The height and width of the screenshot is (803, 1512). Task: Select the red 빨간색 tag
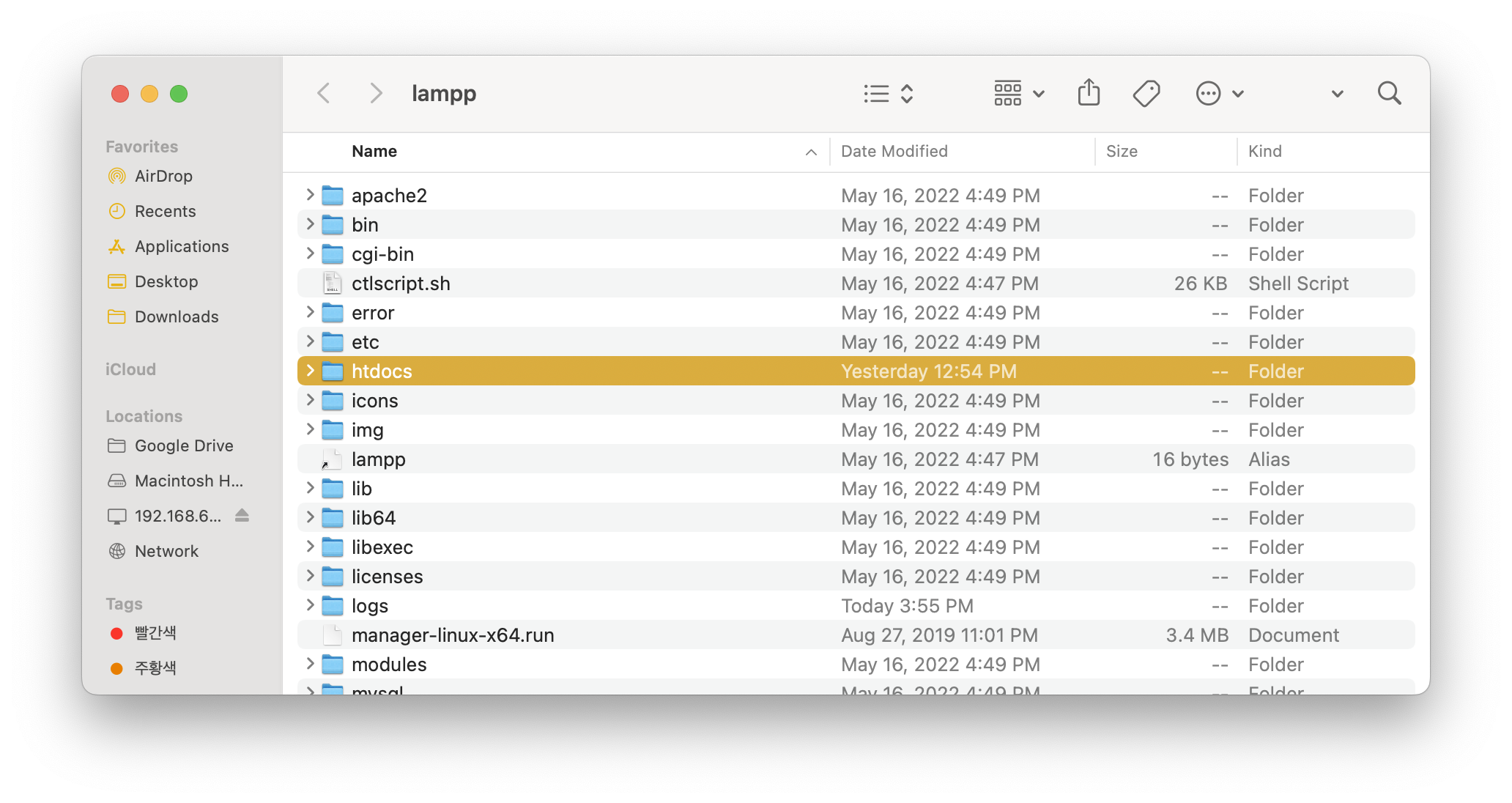tap(155, 633)
